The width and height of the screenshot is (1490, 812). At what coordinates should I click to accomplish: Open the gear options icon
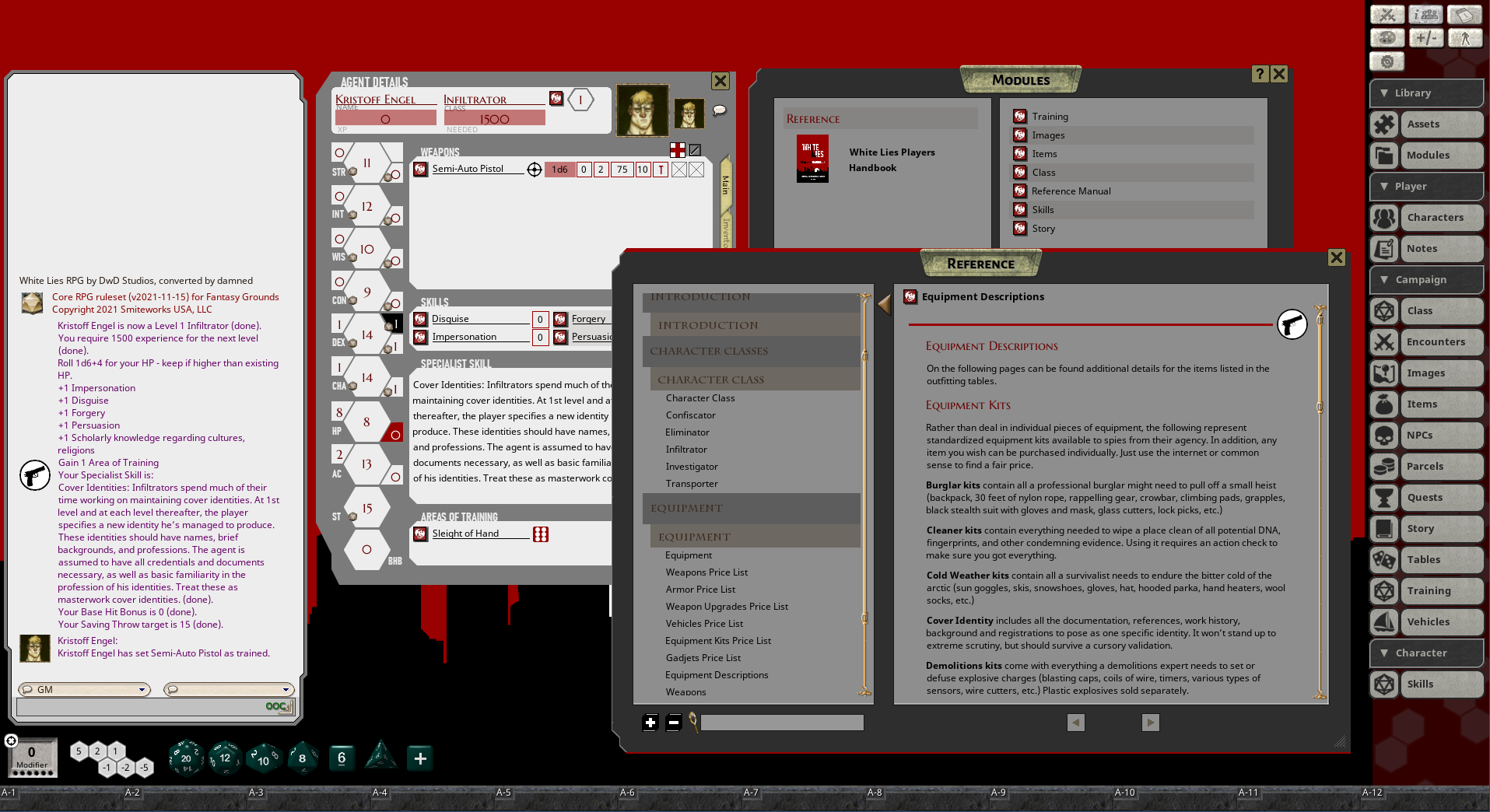1387,61
